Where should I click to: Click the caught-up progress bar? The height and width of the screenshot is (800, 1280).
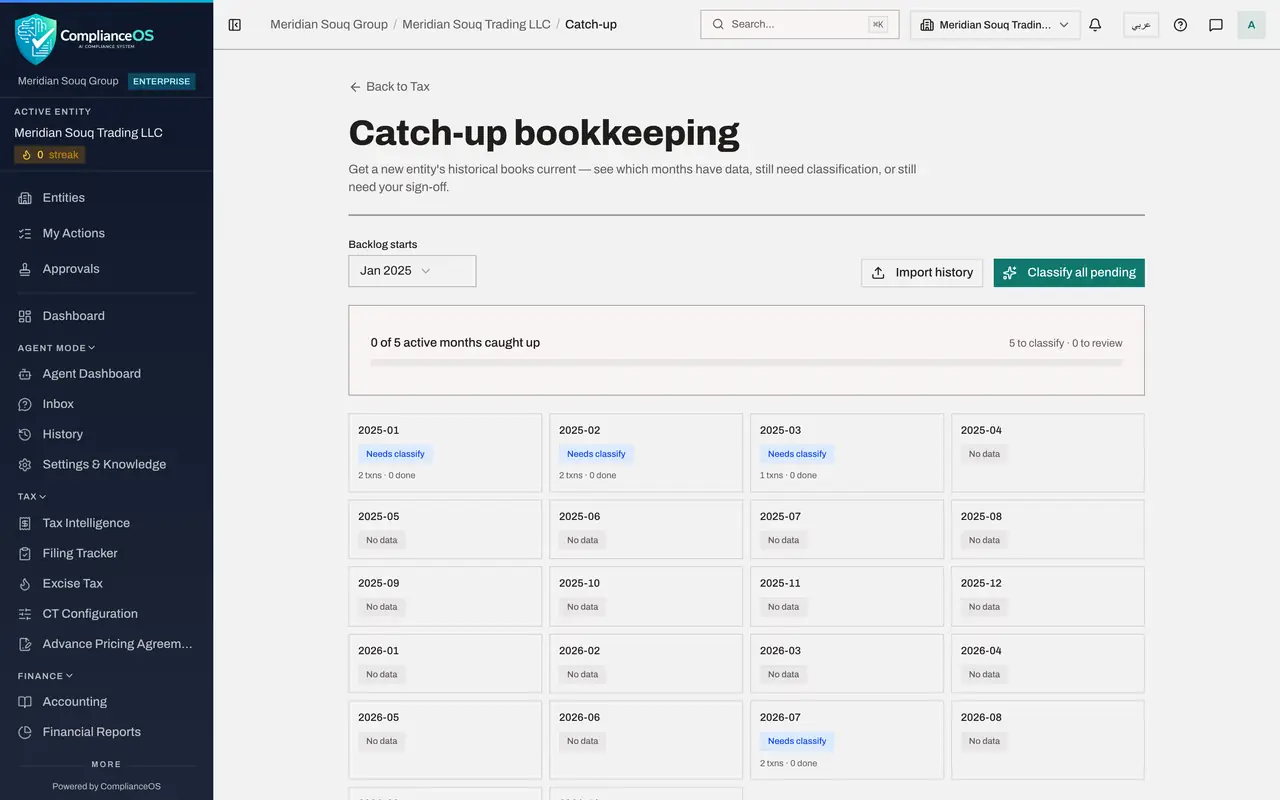[x=746, y=362]
